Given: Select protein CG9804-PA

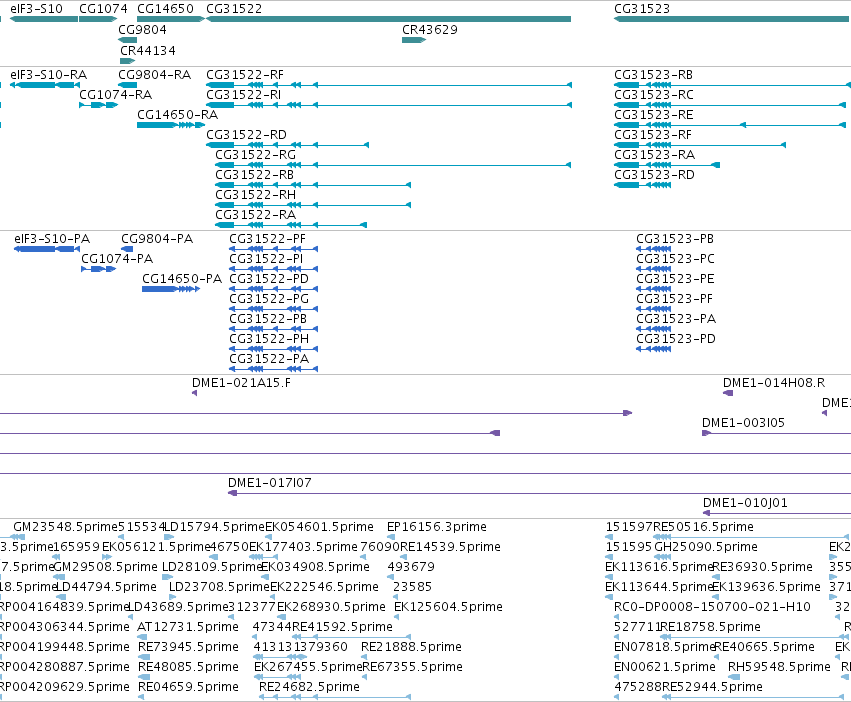Looking at the screenshot, I should (127, 249).
